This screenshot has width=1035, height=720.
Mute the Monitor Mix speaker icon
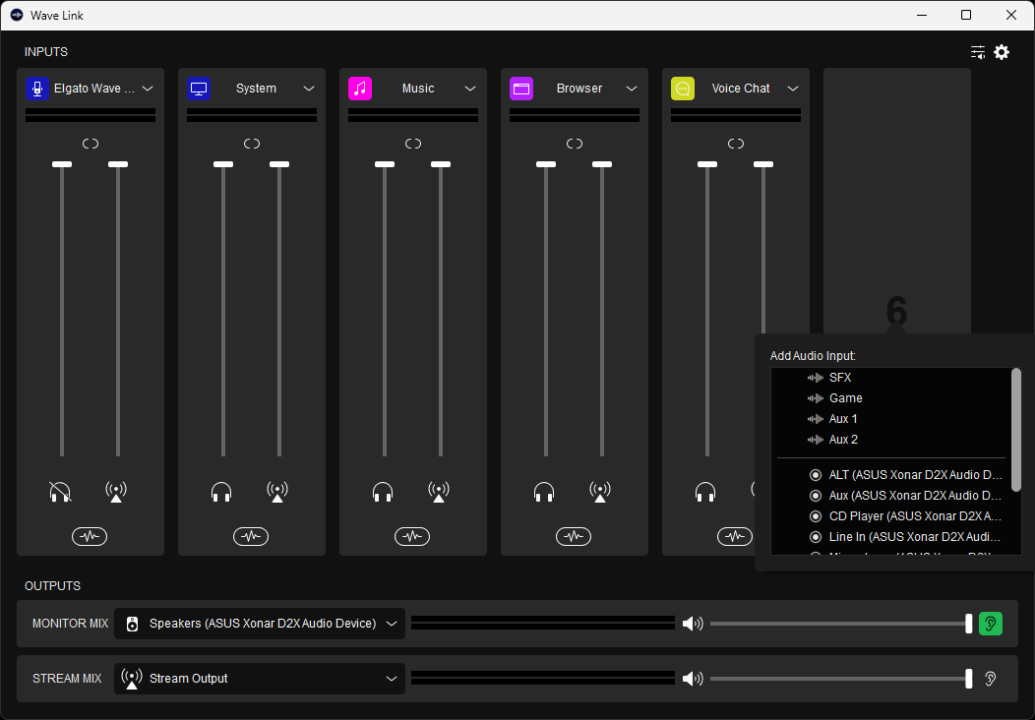pyautogui.click(x=692, y=624)
